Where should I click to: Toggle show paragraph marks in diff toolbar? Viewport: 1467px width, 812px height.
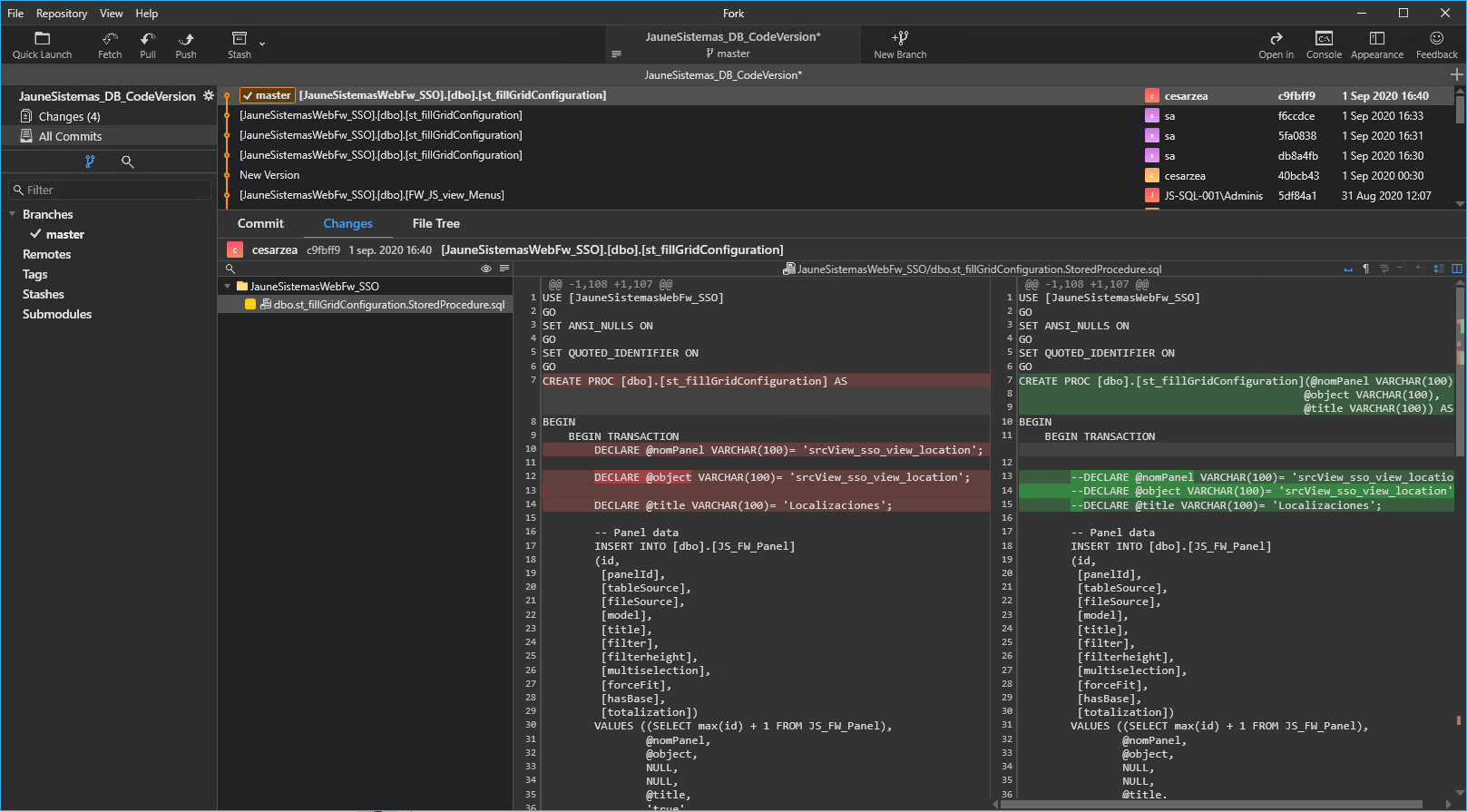pyautogui.click(x=1365, y=269)
